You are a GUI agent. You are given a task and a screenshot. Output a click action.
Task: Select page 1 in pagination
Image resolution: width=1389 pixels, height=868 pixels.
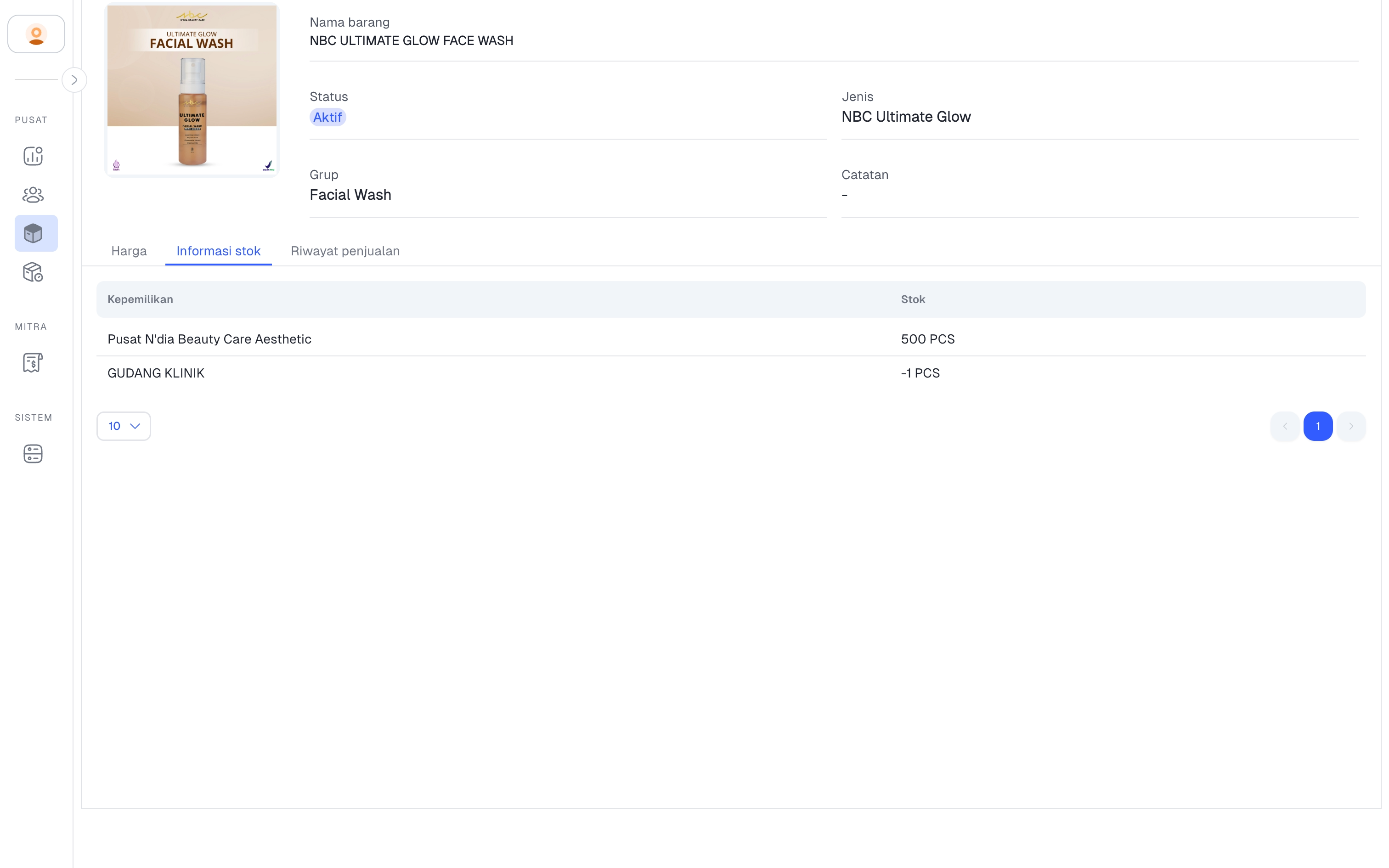click(1318, 426)
